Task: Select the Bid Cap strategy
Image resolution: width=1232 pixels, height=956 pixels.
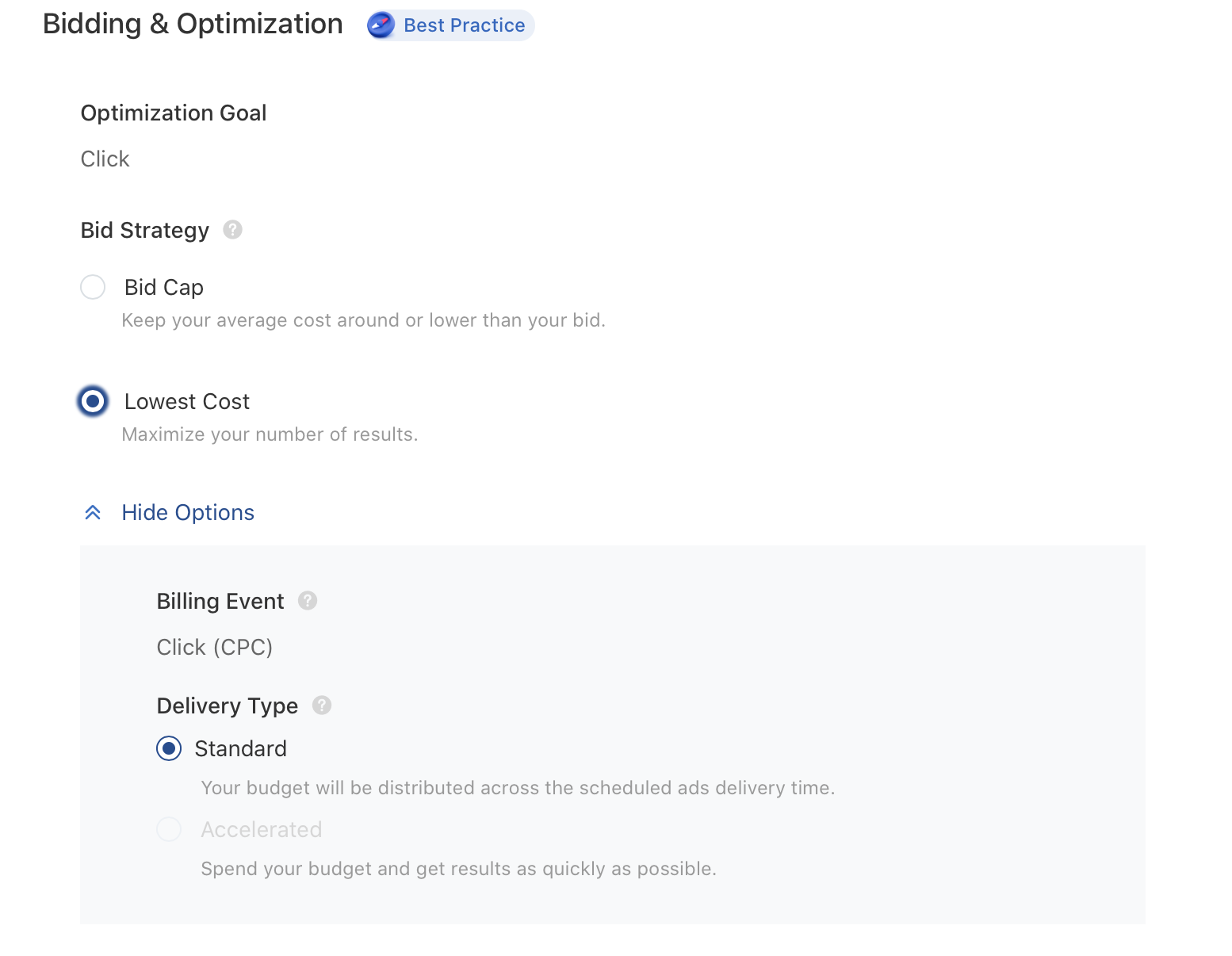Action: [93, 287]
